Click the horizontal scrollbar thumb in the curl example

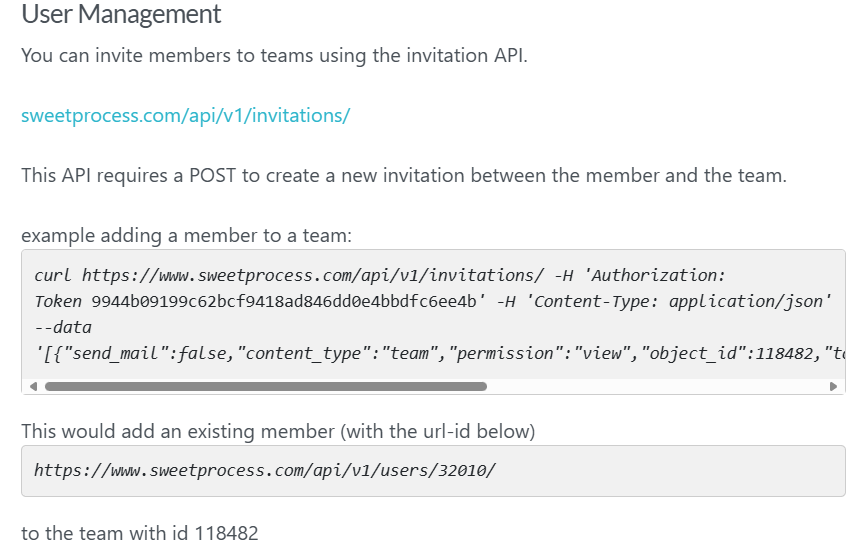[266, 387]
